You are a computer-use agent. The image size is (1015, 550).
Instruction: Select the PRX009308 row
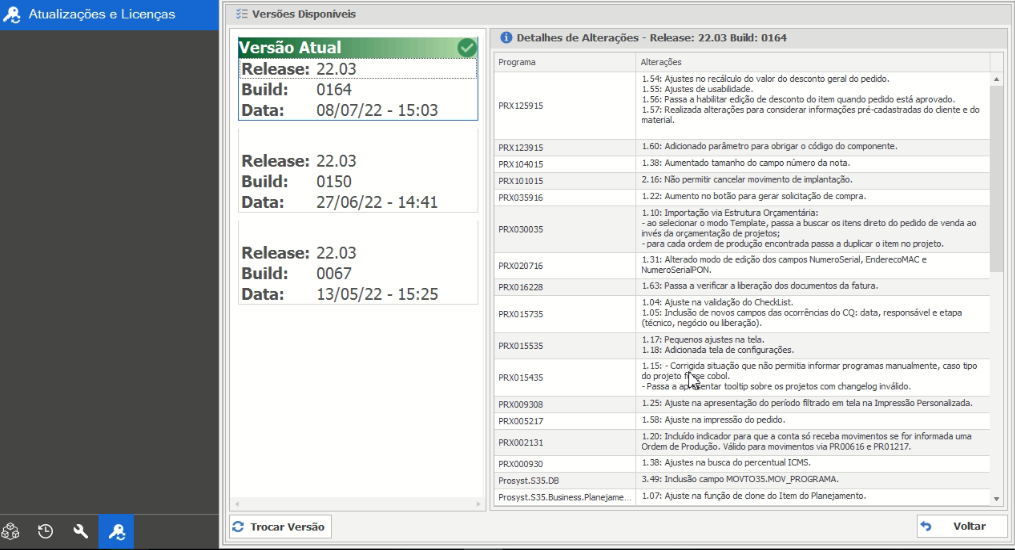pyautogui.click(x=742, y=404)
